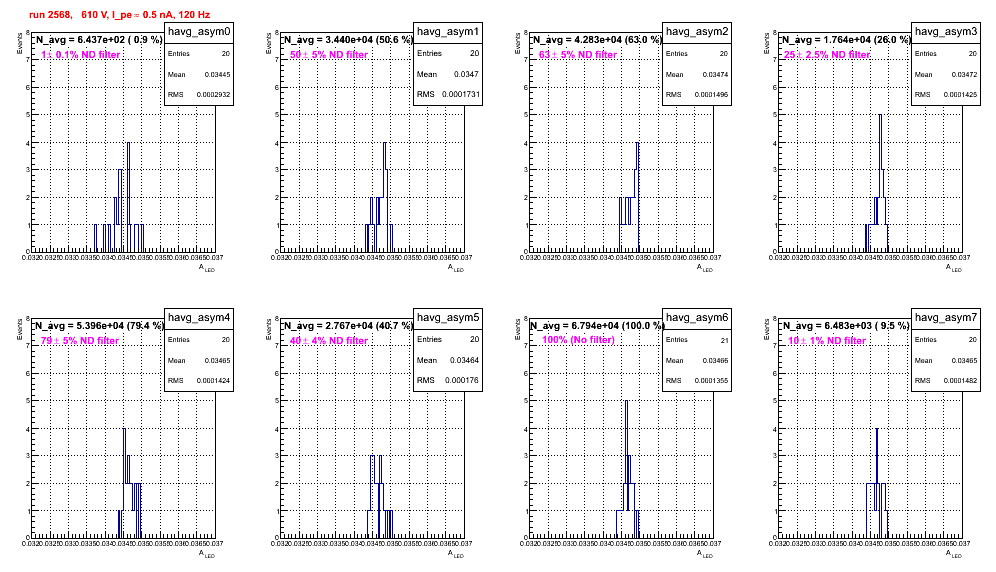Select the 1± 0.1% ND filter label

[81, 55]
